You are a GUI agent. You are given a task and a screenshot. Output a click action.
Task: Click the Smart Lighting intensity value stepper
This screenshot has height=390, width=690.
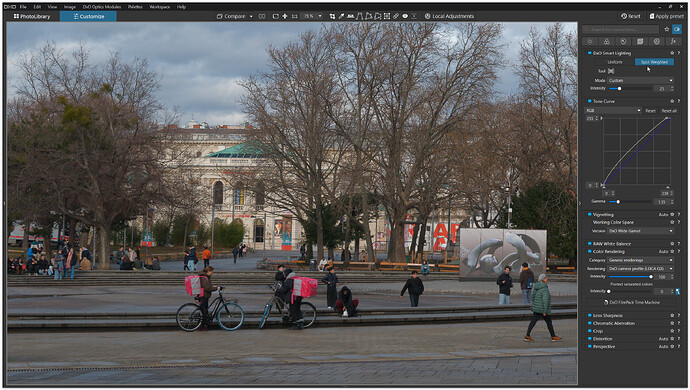[672, 88]
